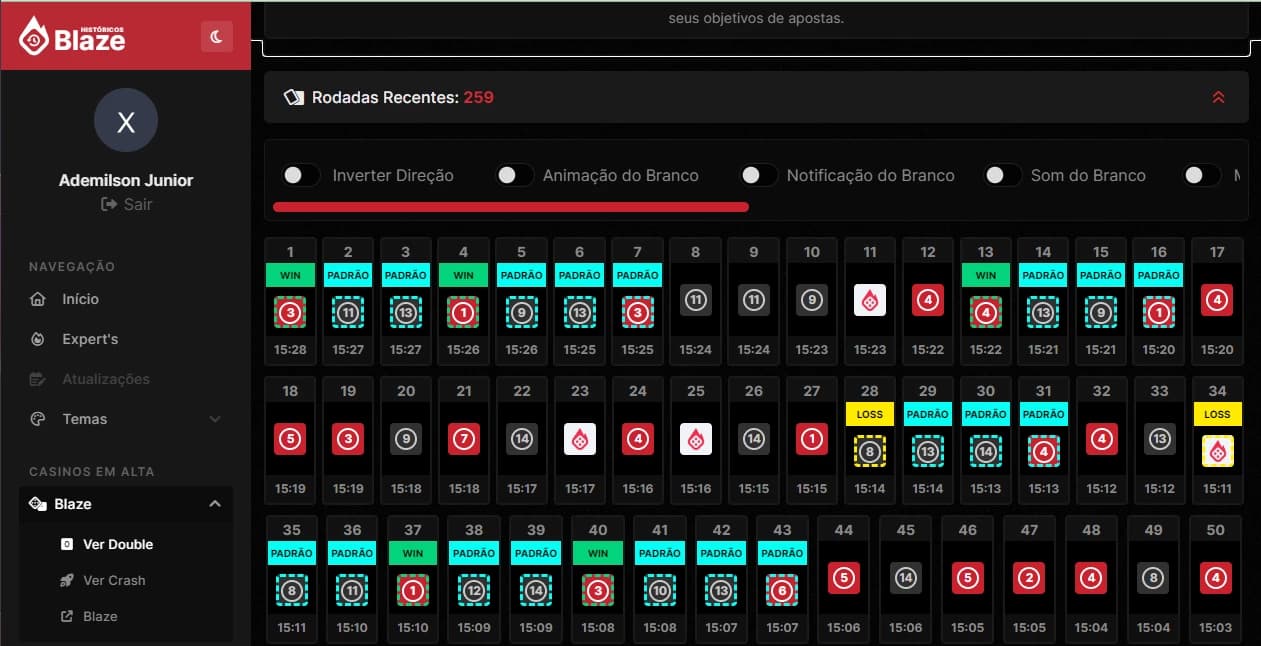
Task: Select round 43 PADRÃO red 6 tile
Action: (783, 589)
